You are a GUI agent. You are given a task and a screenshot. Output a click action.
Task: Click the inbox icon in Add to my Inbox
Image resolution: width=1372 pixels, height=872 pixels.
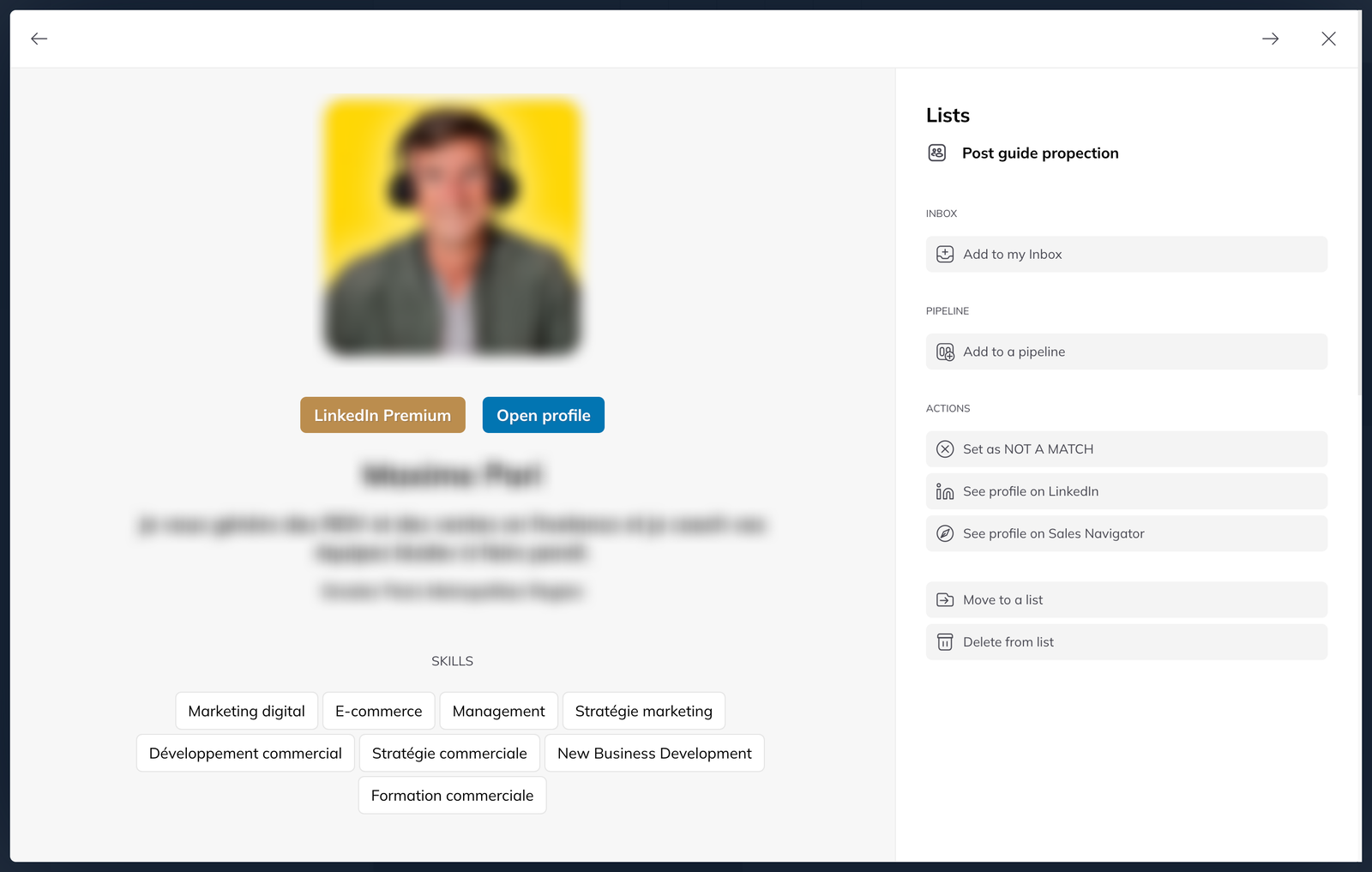pos(945,255)
